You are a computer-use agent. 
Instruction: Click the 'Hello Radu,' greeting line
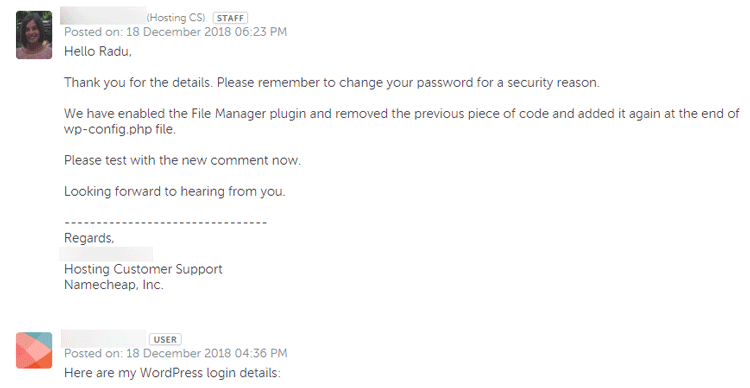point(98,51)
